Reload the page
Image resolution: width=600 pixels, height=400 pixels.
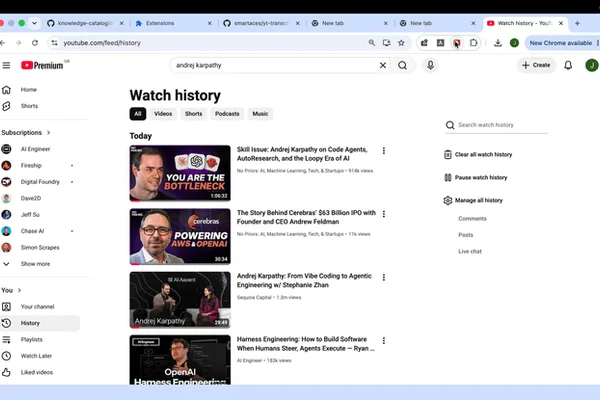(35, 43)
